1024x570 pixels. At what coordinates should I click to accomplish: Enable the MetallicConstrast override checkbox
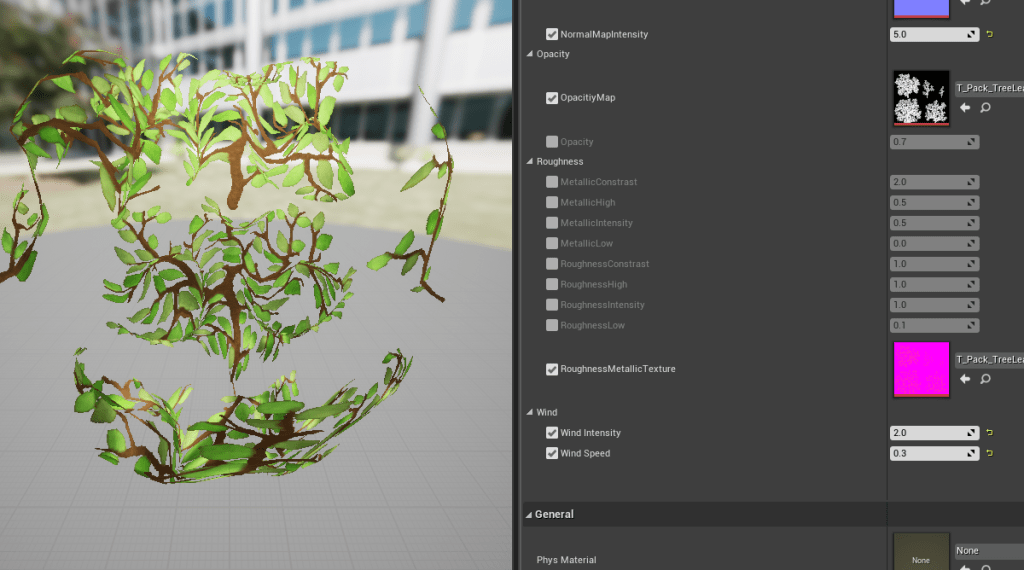[x=552, y=182]
